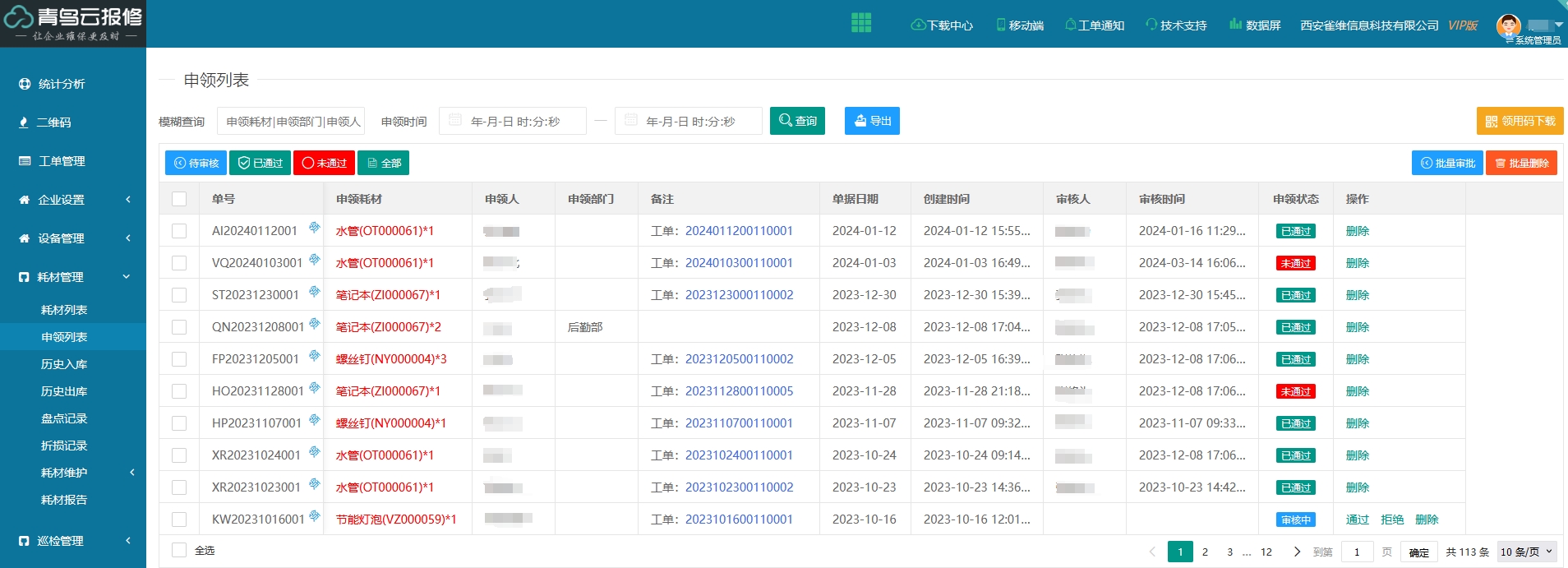Collapse the 耗材管理 sidebar menu
Screen dimensions: 1568x568
pos(73,277)
